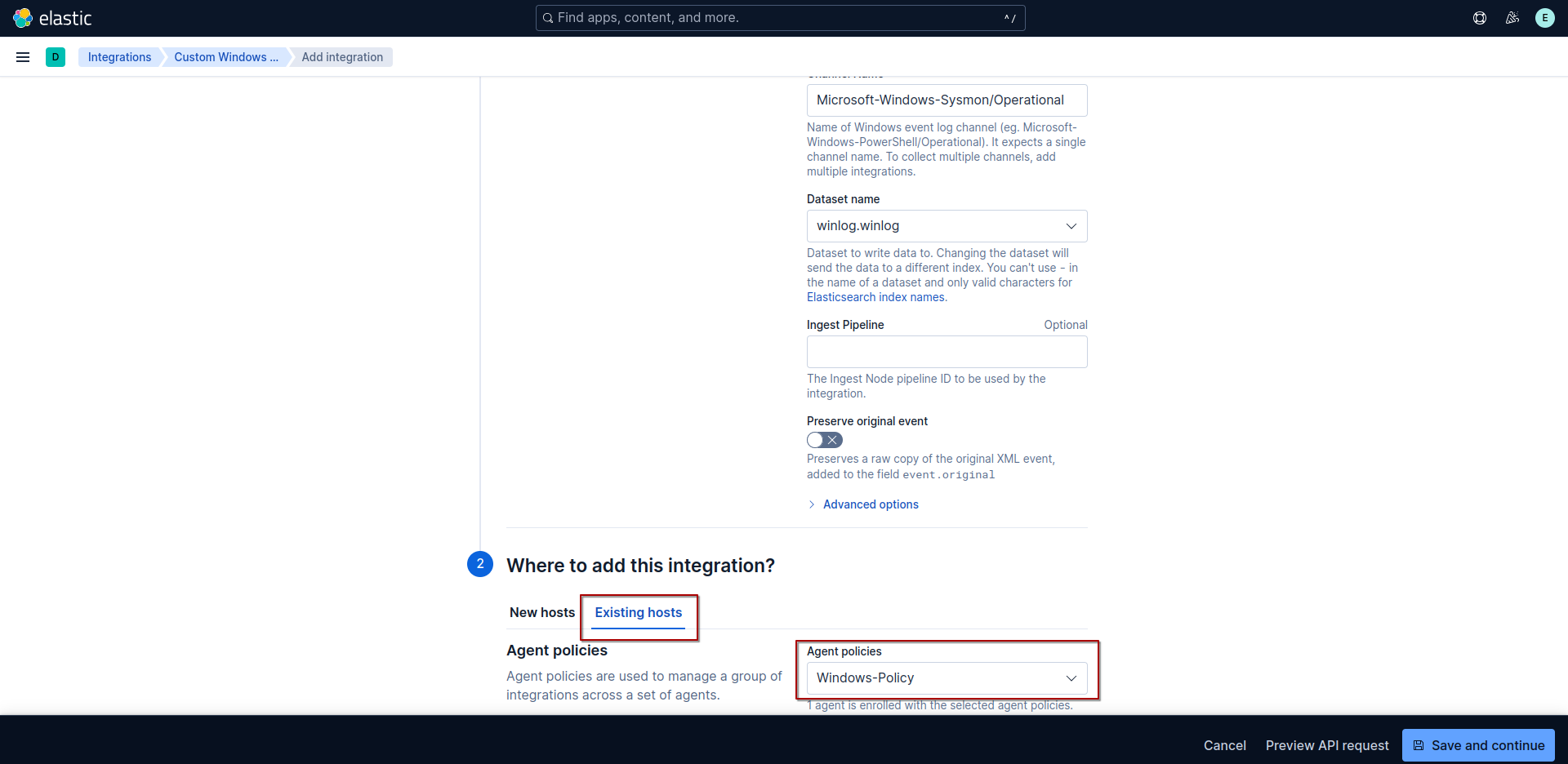Switch to the New hosts tab
The width and height of the screenshot is (1568, 764).
[542, 612]
